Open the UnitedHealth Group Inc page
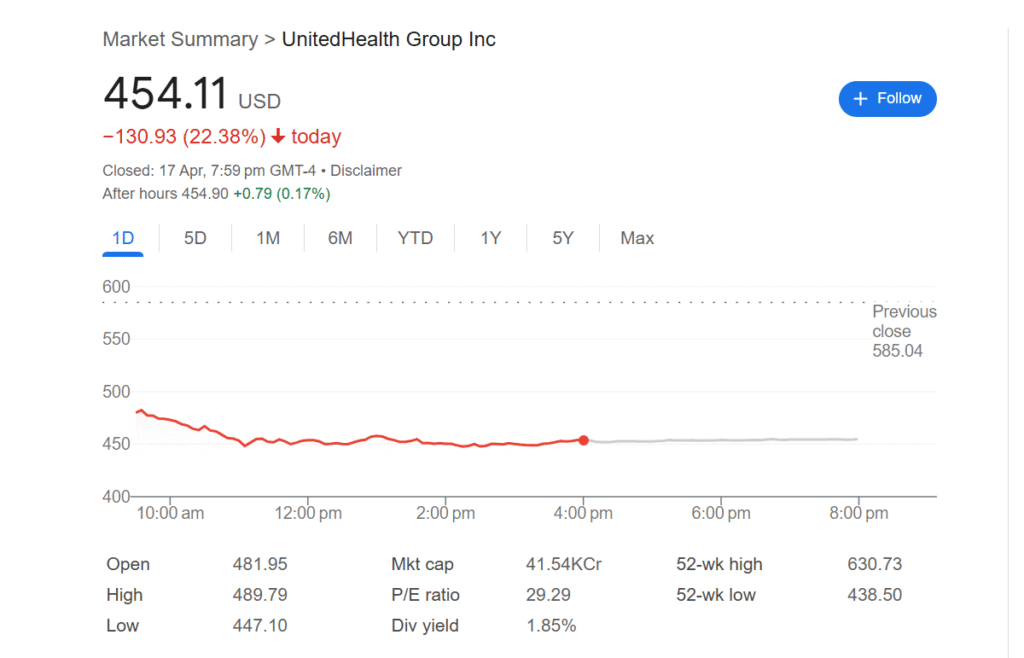 [x=389, y=39]
